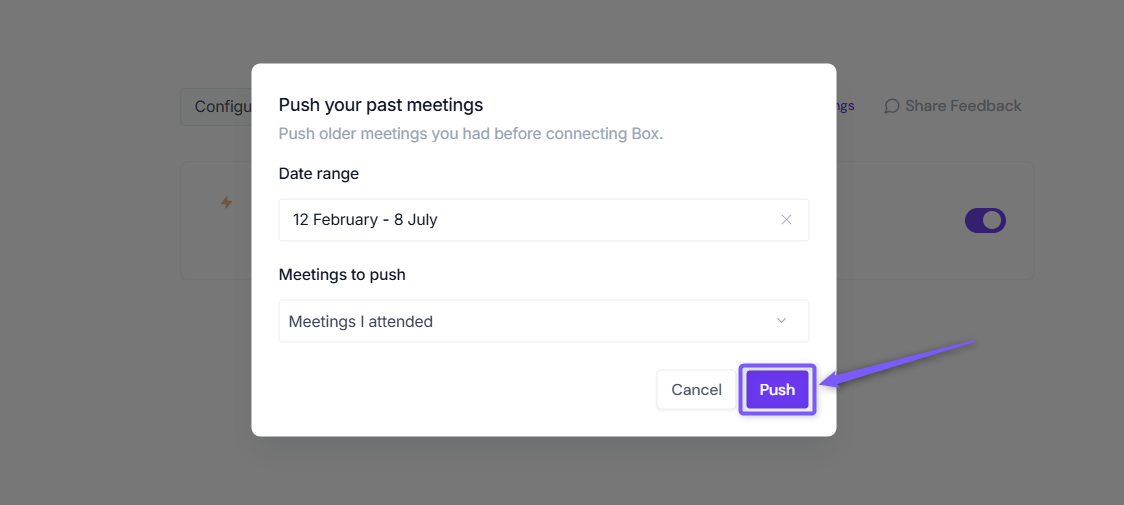Screen dimensions: 1124x505
Task: Clear the date range with the X icon
Action: (x=786, y=220)
